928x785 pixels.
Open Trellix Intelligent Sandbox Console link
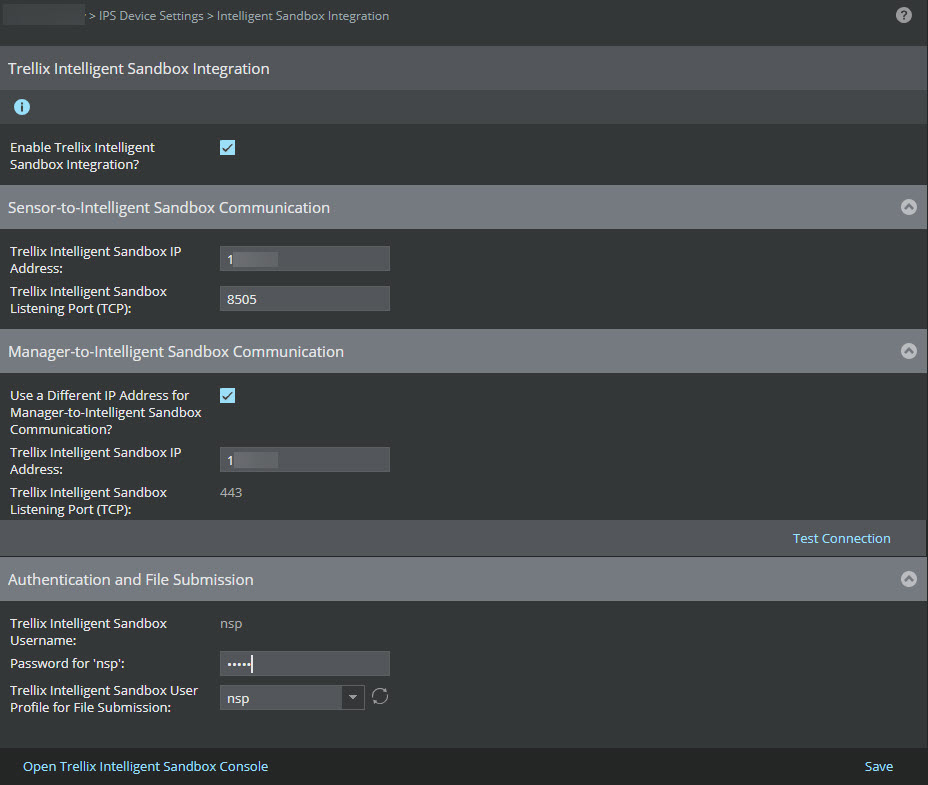tap(146, 766)
